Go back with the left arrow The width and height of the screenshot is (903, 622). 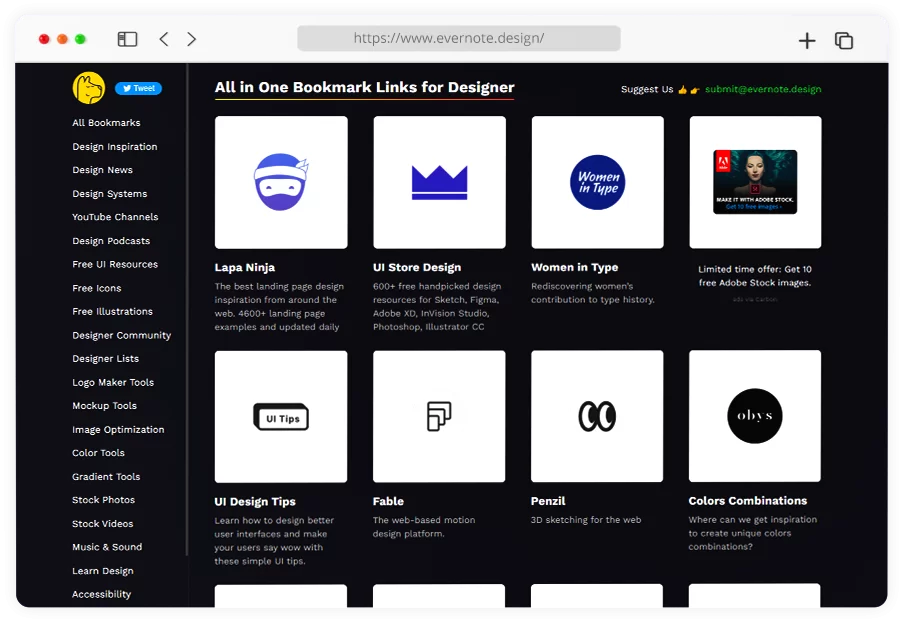pyautogui.click(x=164, y=39)
